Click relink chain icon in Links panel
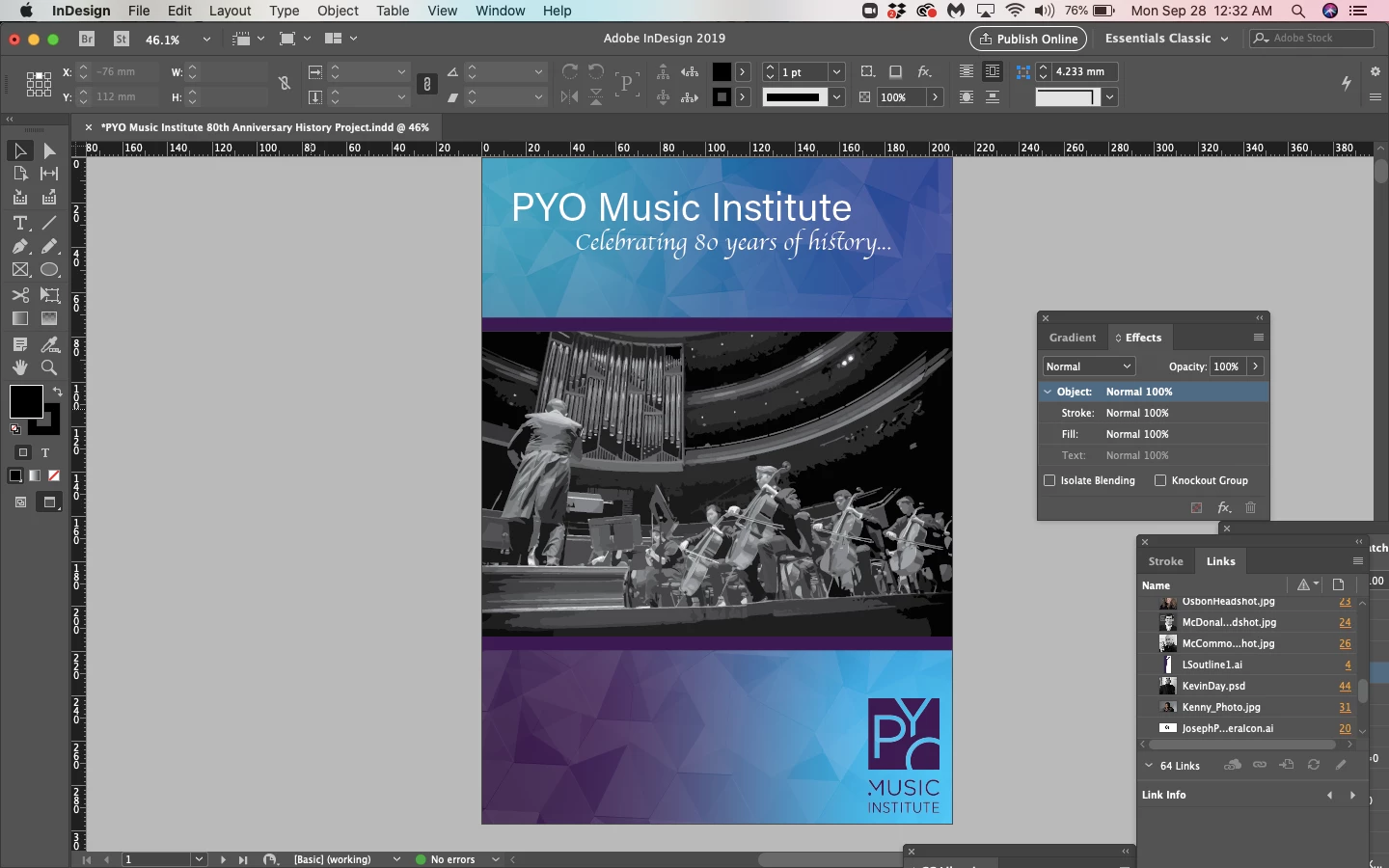Viewport: 1389px width, 868px height. pyautogui.click(x=1260, y=765)
